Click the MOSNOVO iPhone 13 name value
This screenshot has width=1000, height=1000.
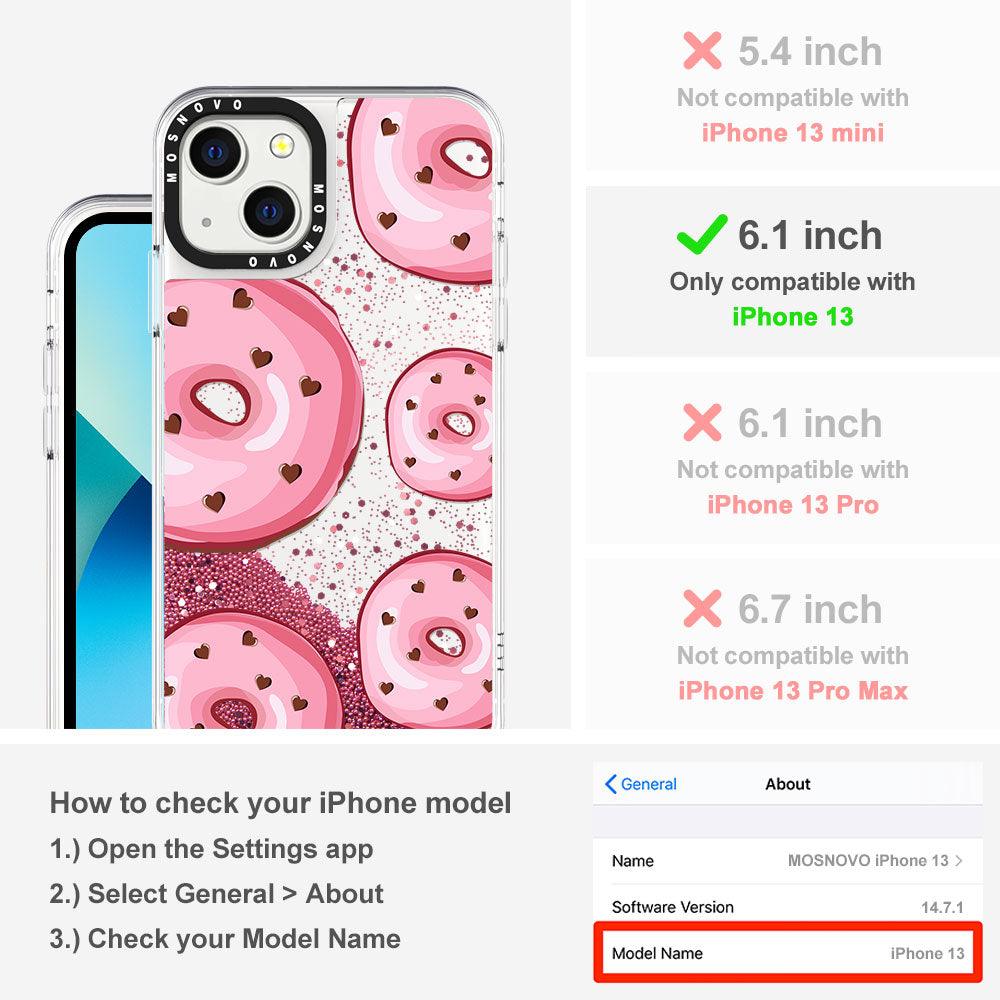click(x=868, y=860)
